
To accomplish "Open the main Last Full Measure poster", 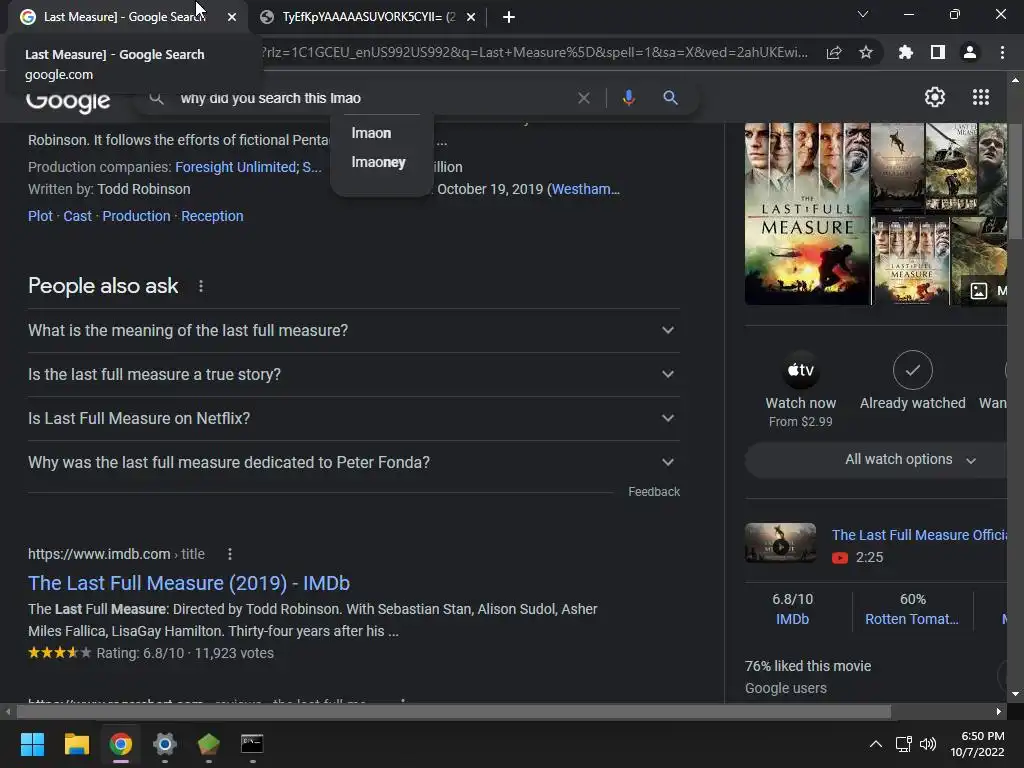I will click(808, 214).
